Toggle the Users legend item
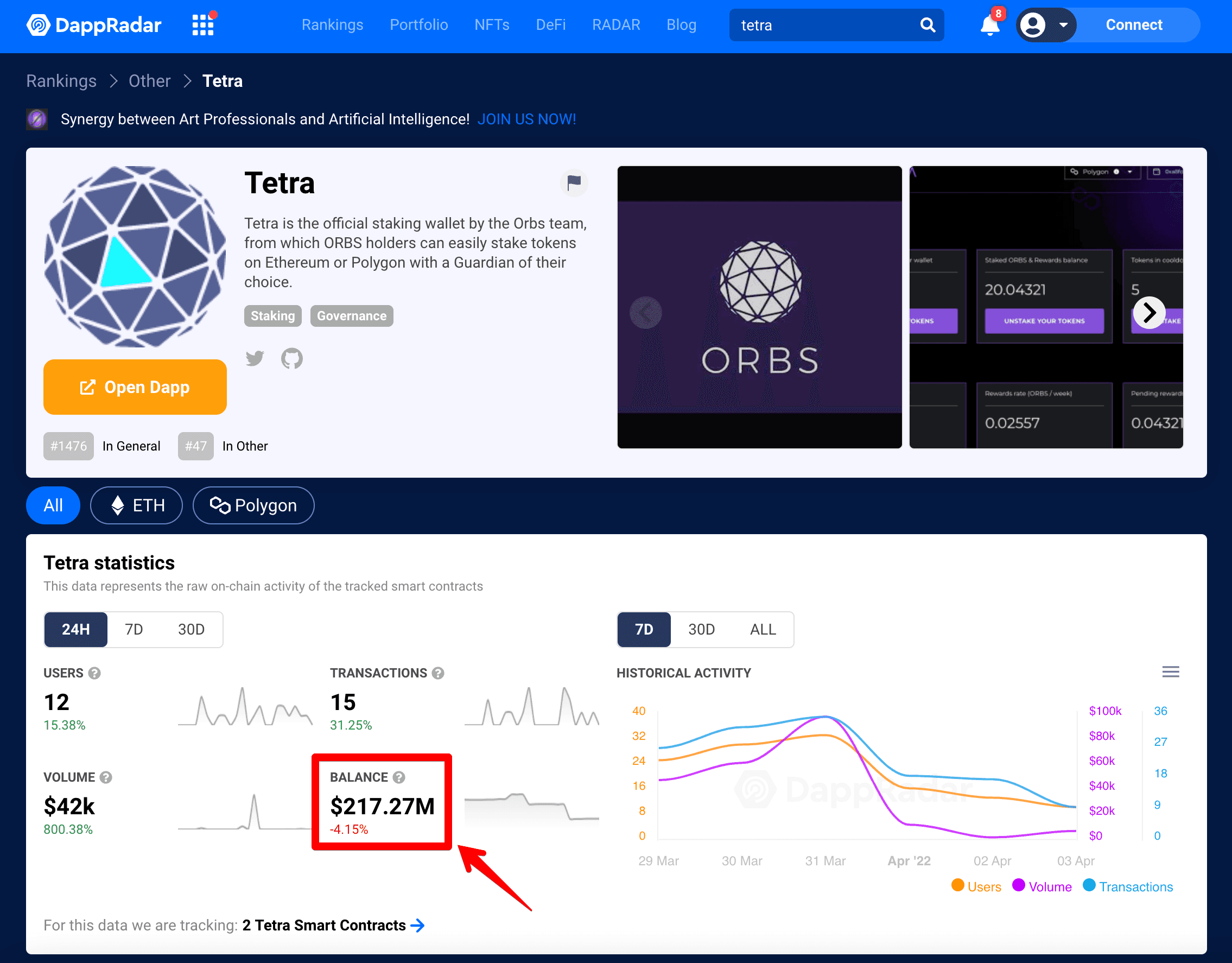1232x963 pixels. click(x=976, y=887)
